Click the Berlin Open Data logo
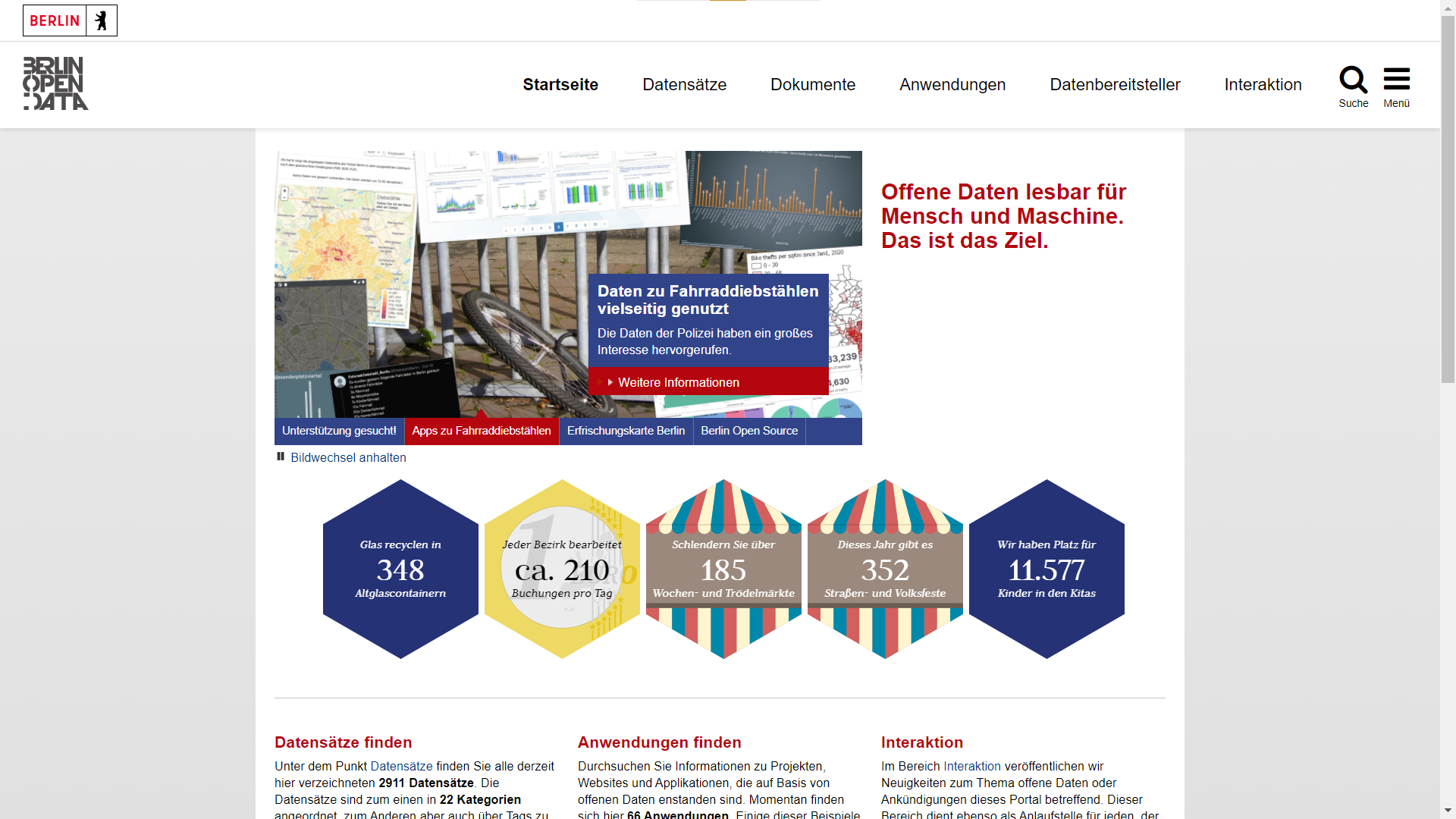The image size is (1456, 819). point(55,83)
